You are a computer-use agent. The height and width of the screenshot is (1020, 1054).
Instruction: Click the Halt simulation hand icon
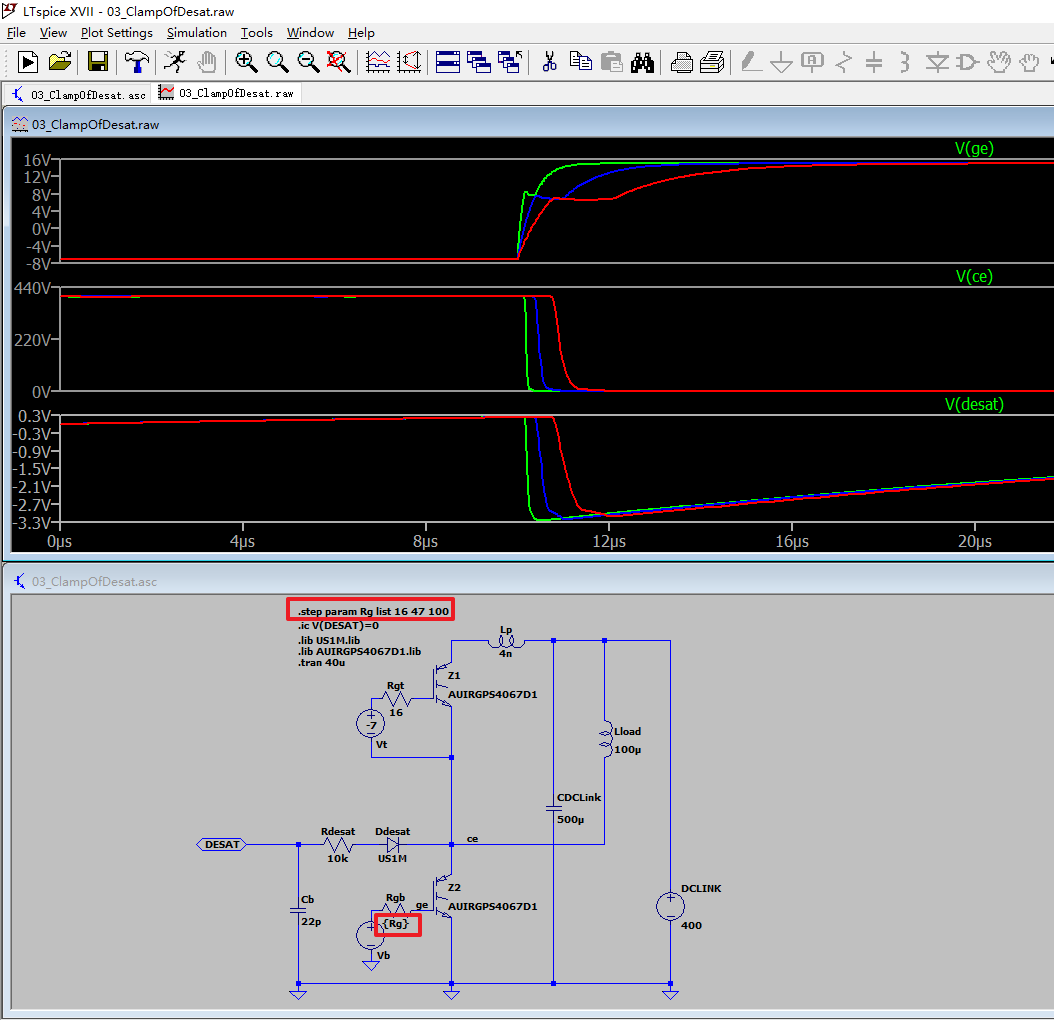click(x=207, y=62)
